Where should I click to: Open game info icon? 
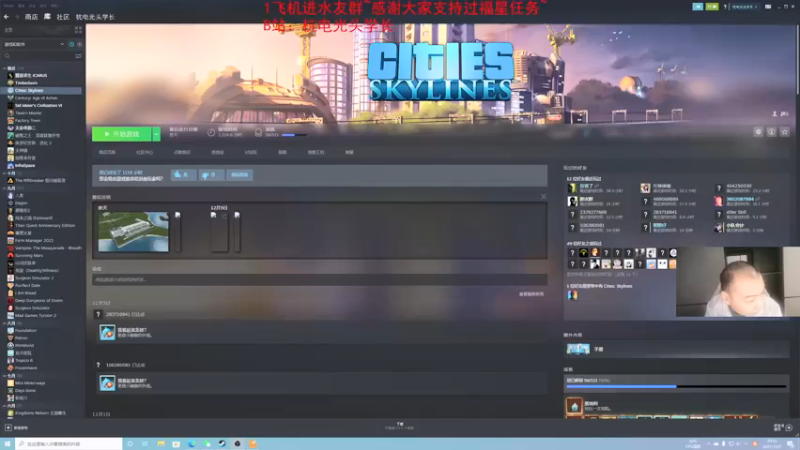coord(771,132)
